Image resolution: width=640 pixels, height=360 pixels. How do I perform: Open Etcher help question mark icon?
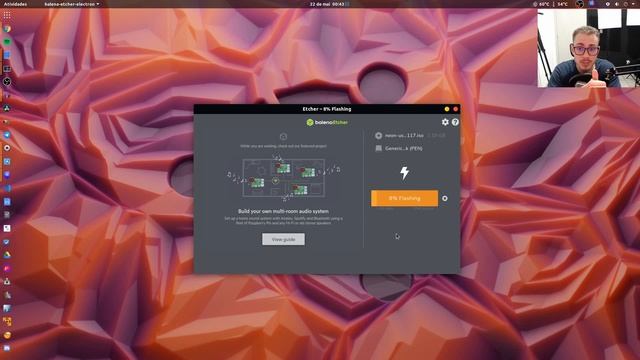point(455,122)
